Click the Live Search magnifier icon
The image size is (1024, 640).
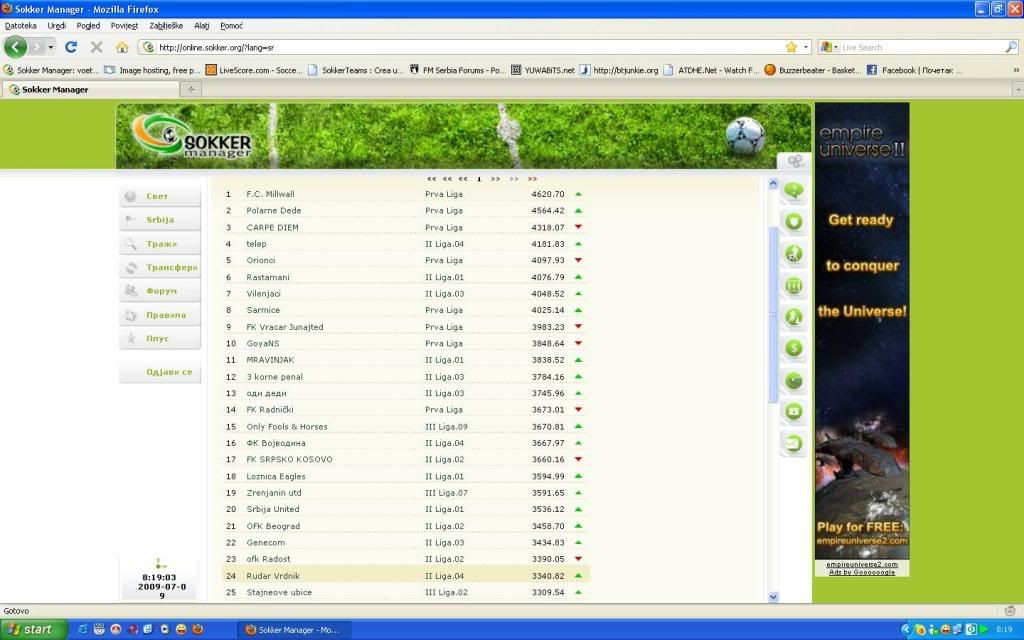point(1010,47)
